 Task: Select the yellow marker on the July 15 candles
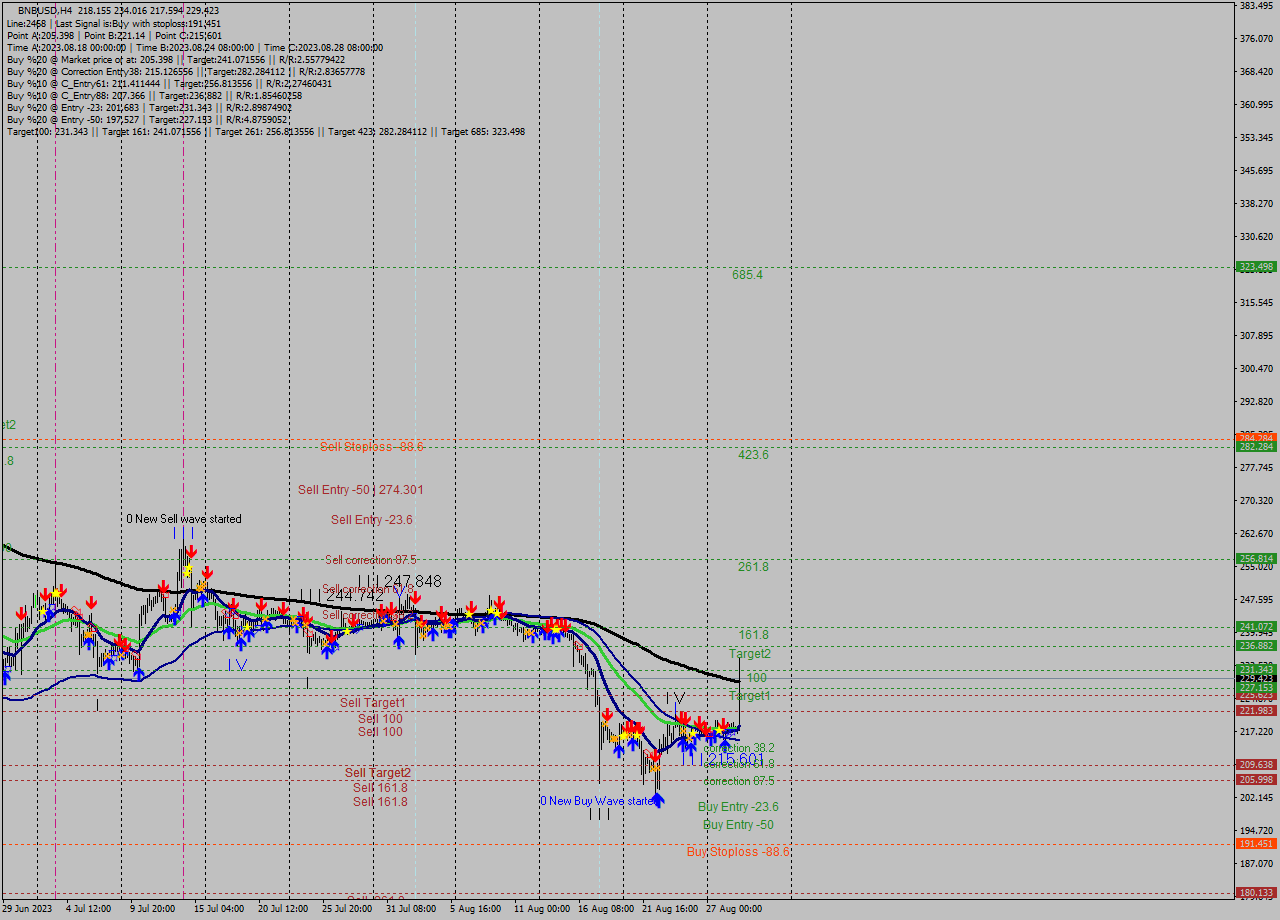pos(188,570)
